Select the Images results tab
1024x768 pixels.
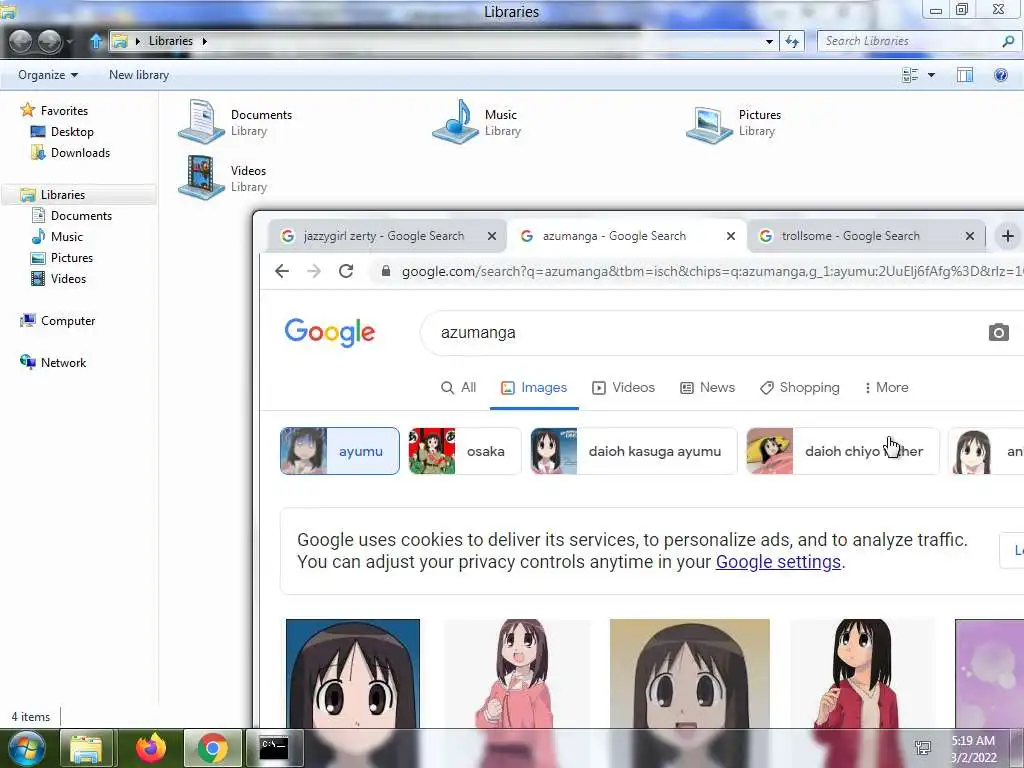[x=534, y=387]
